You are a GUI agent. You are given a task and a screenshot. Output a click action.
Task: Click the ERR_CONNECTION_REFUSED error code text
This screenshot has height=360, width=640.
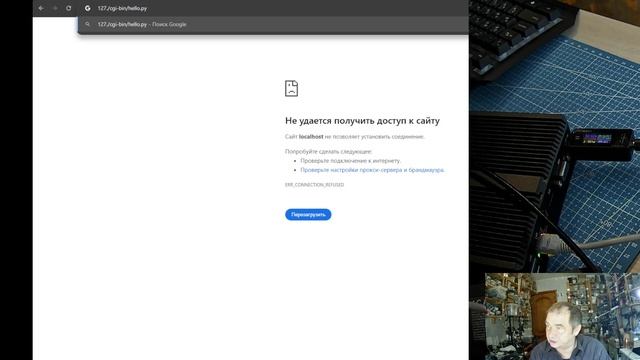tap(314, 185)
